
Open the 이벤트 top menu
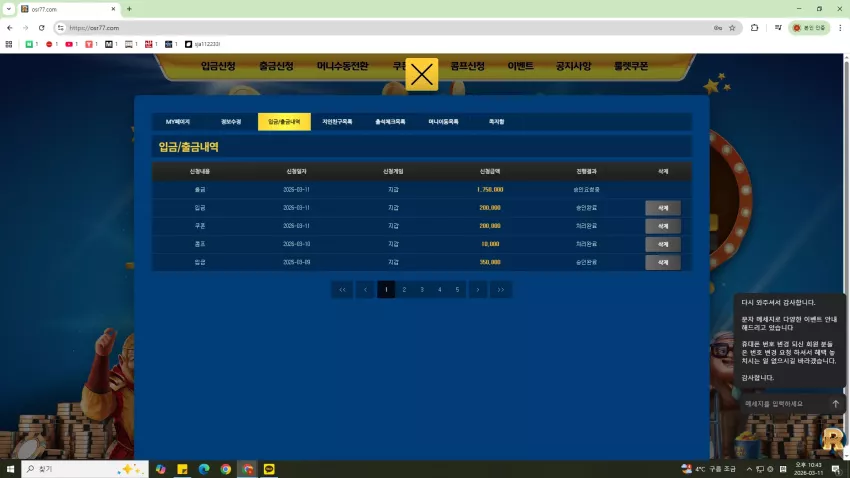point(520,66)
